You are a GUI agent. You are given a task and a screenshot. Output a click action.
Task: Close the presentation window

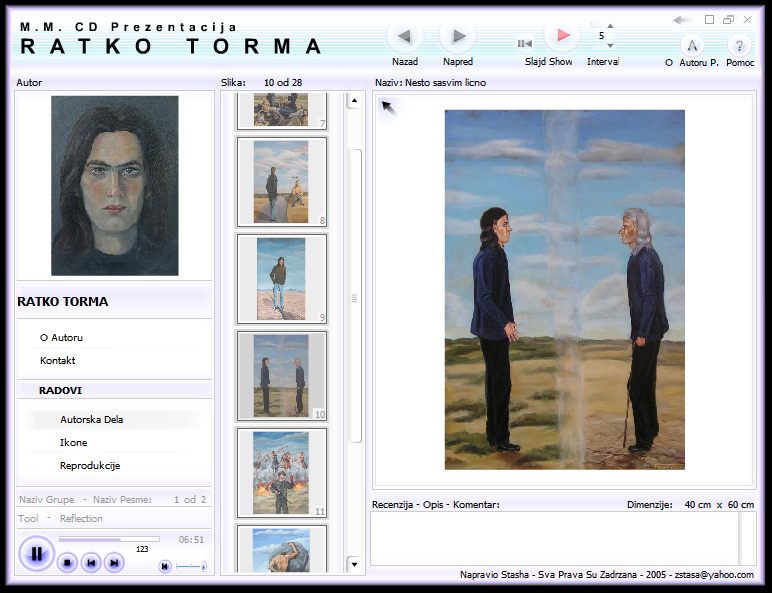(747, 20)
